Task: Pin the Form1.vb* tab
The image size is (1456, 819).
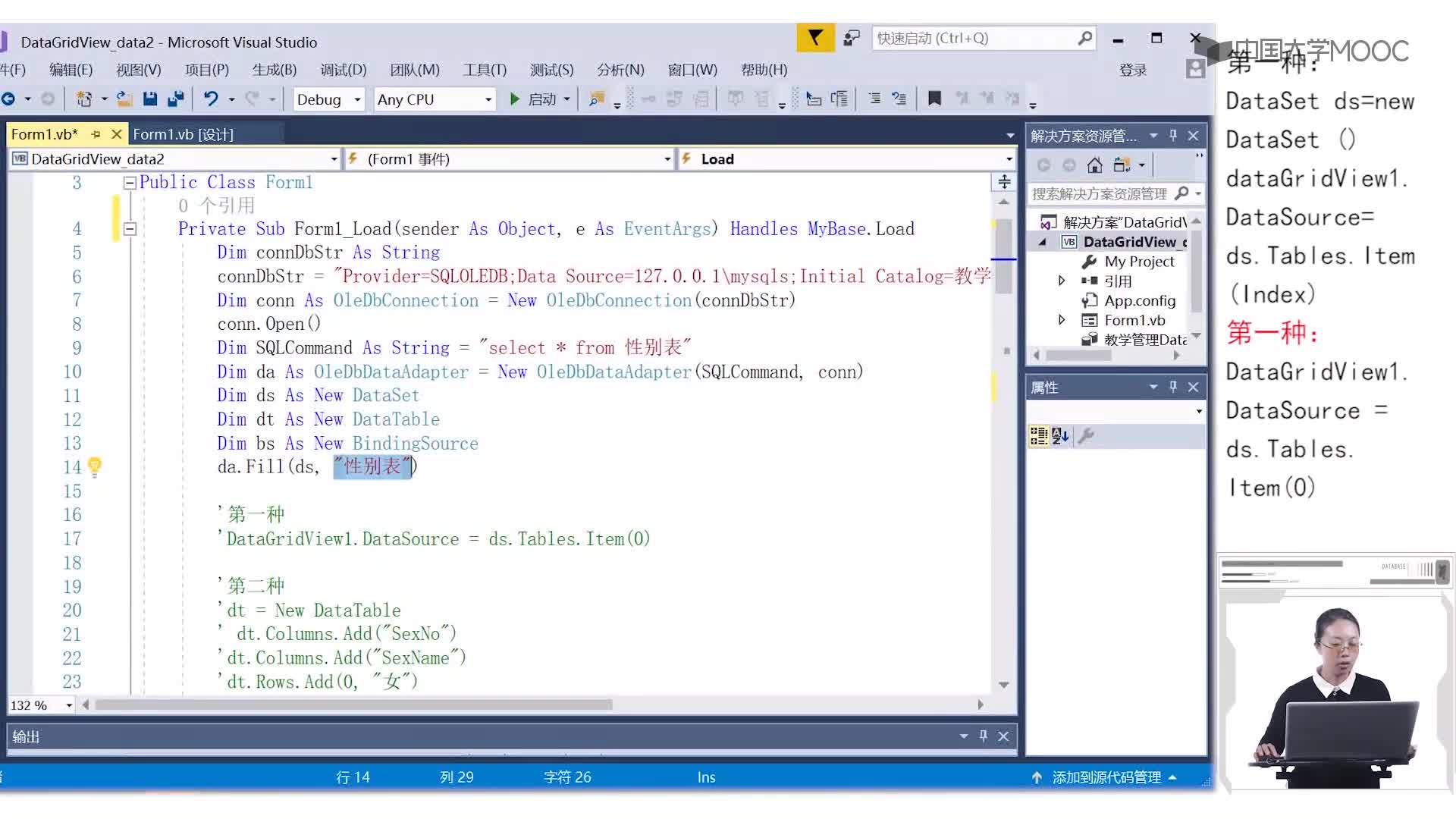Action: pyautogui.click(x=96, y=134)
